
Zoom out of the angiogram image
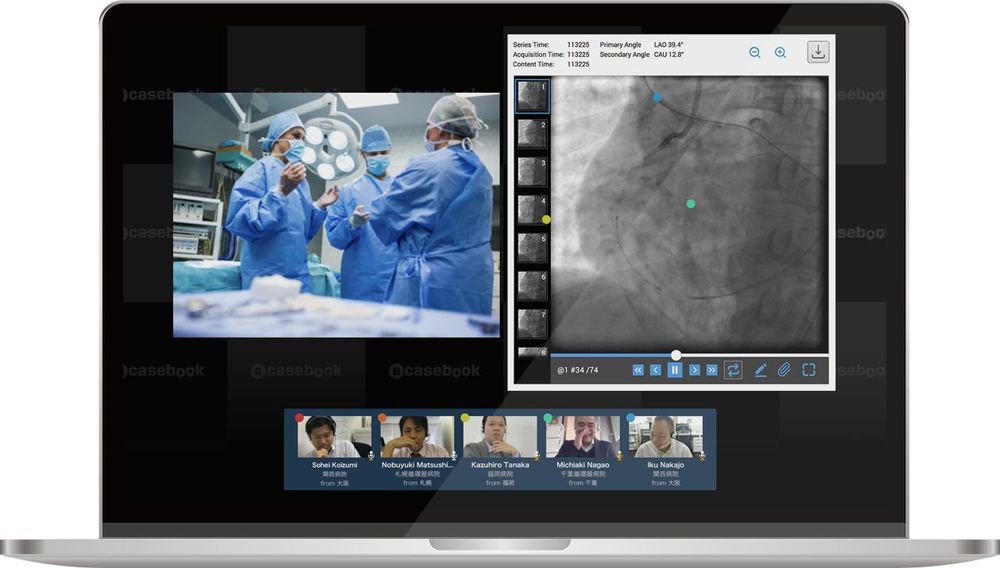(755, 53)
